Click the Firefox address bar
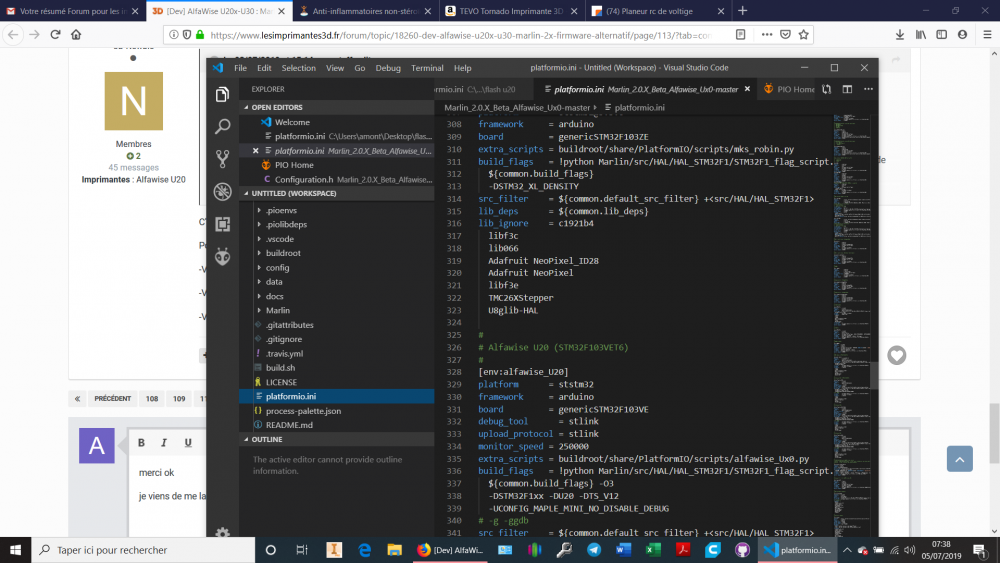This screenshot has width=1000, height=563. point(459,35)
